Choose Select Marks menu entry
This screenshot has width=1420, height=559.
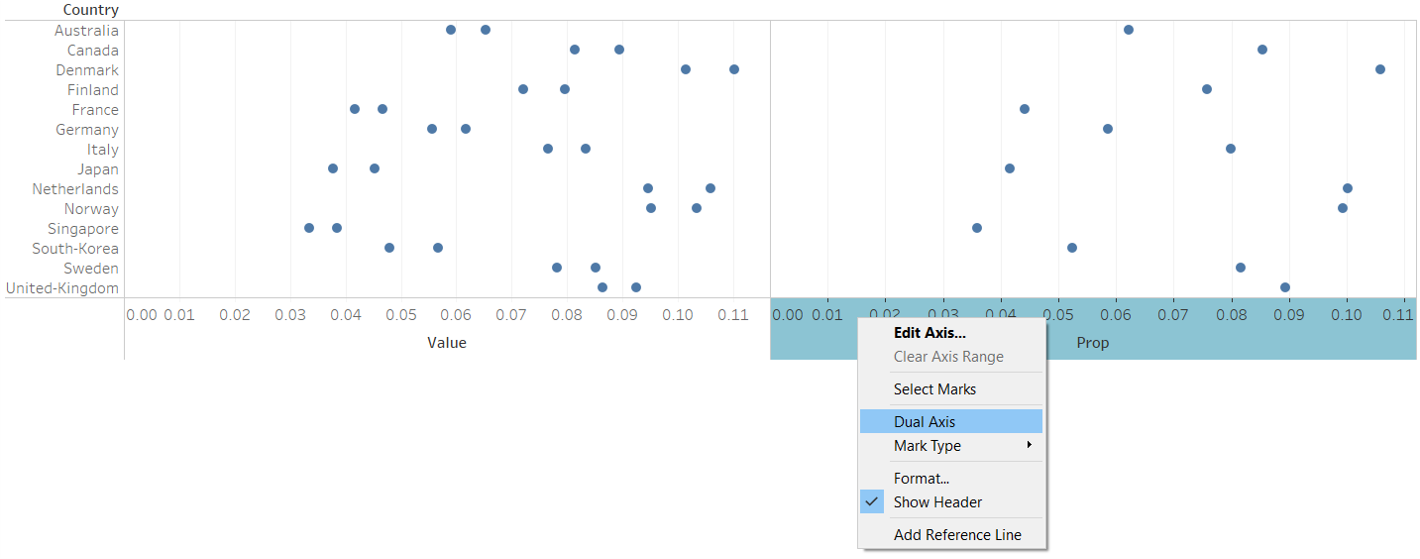click(935, 389)
